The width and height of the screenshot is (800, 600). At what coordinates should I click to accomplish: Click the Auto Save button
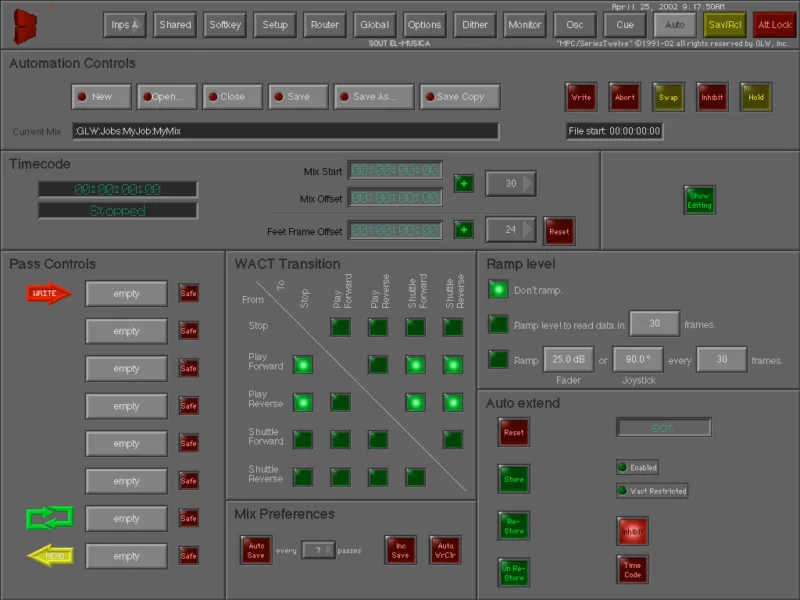point(256,550)
